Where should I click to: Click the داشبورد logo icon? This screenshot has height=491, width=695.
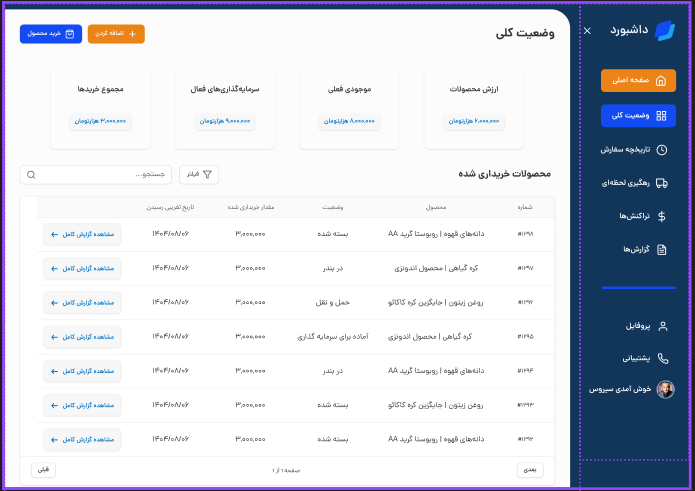coord(664,30)
